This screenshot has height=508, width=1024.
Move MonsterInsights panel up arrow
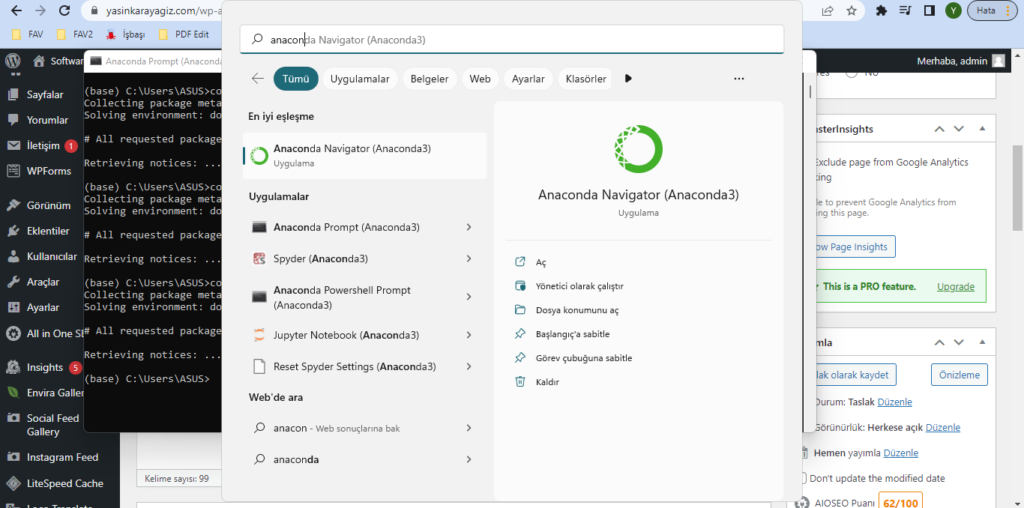[939, 129]
